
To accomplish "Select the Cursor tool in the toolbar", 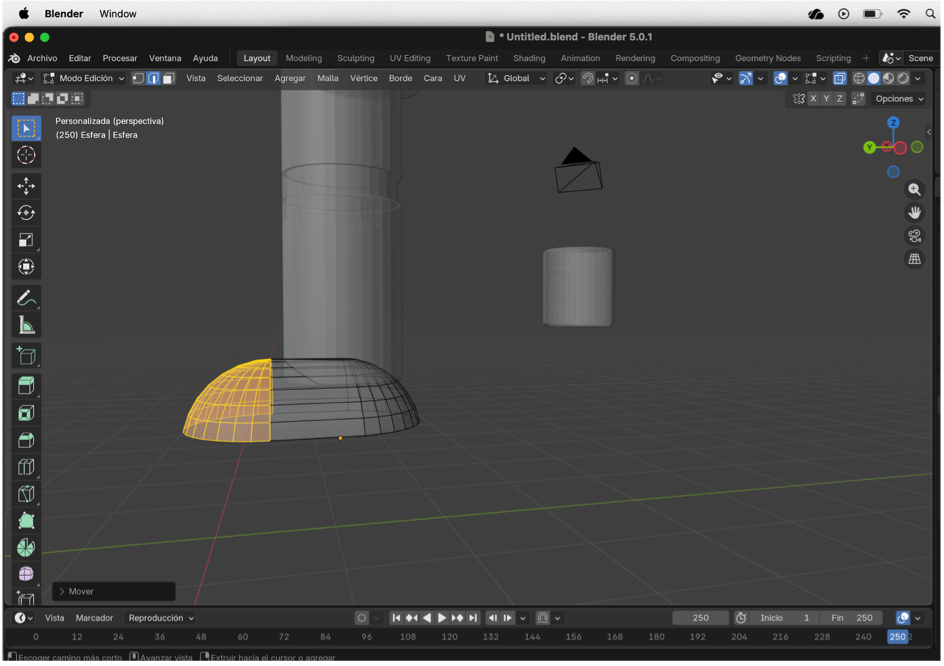I will (26, 155).
